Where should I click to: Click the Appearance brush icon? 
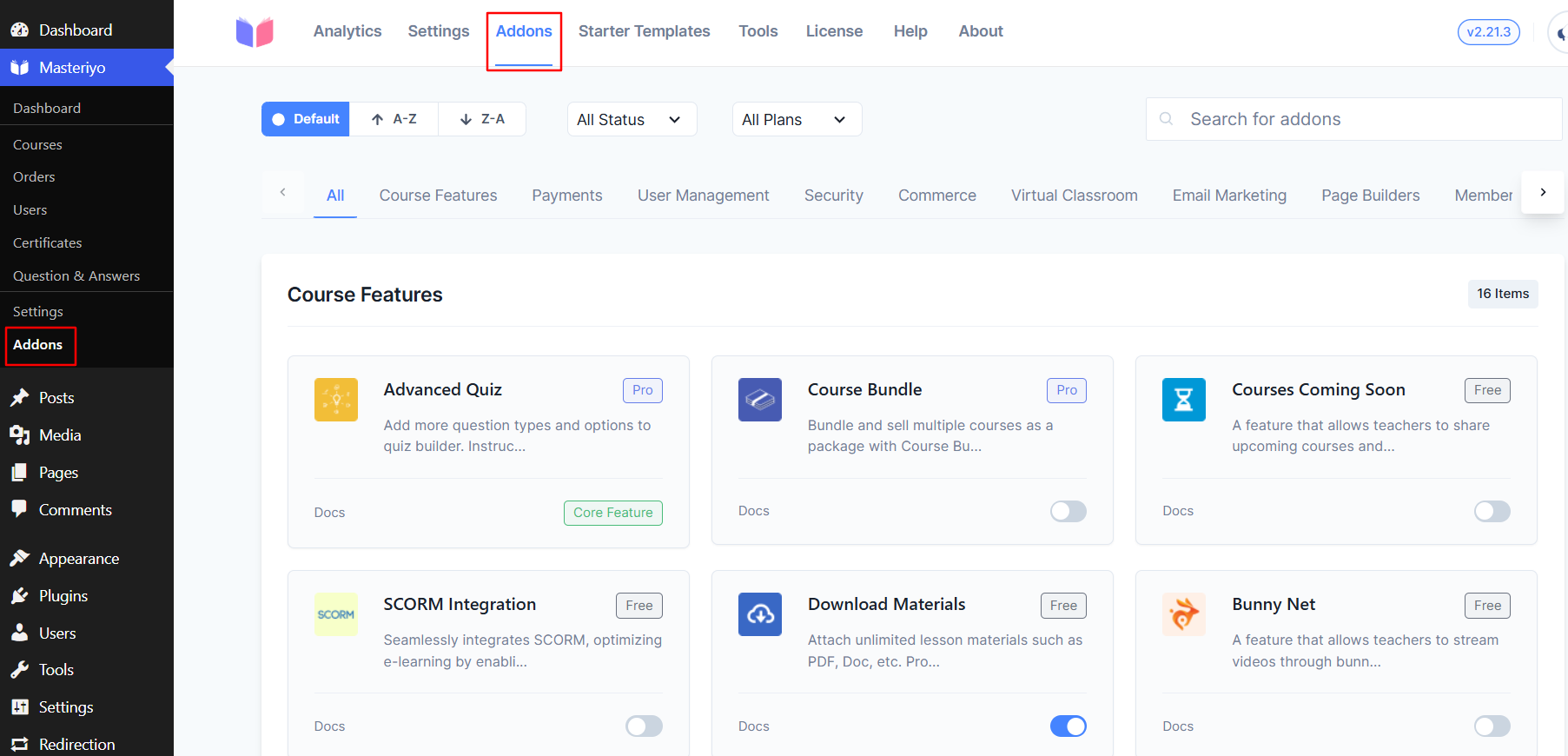[20, 558]
